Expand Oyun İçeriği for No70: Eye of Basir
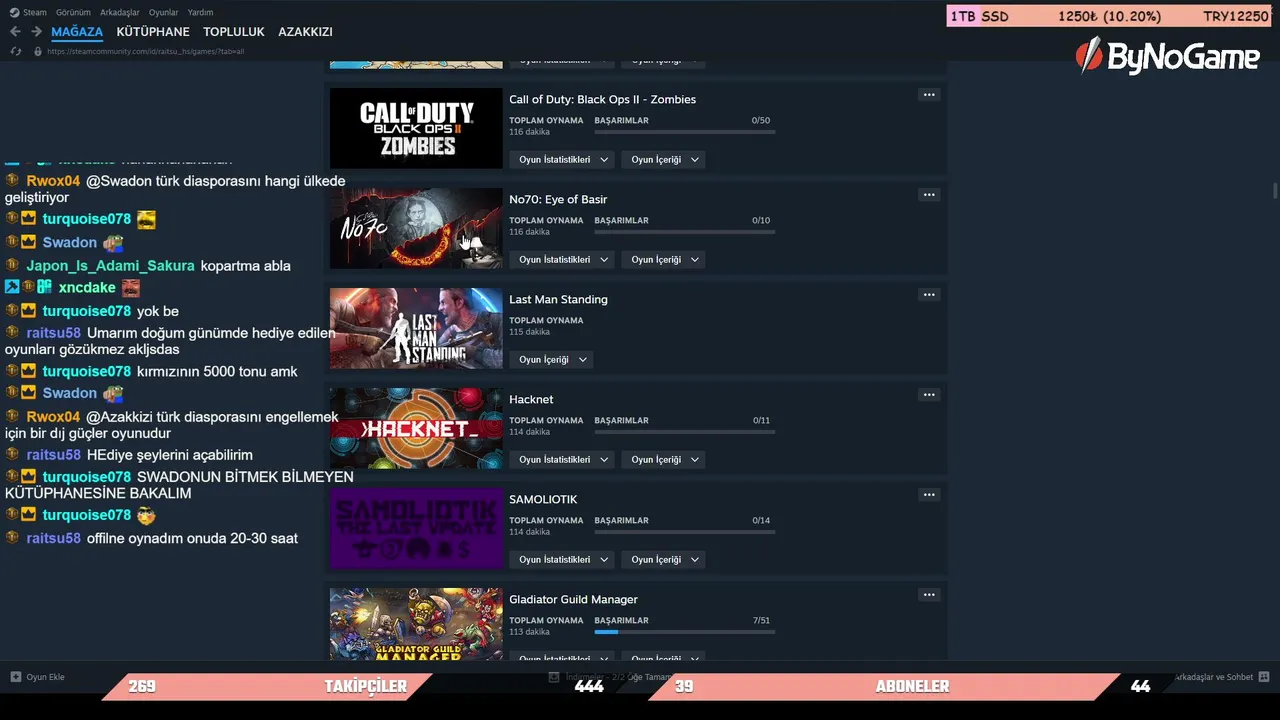Viewport: 1280px width, 720px height. pos(663,260)
